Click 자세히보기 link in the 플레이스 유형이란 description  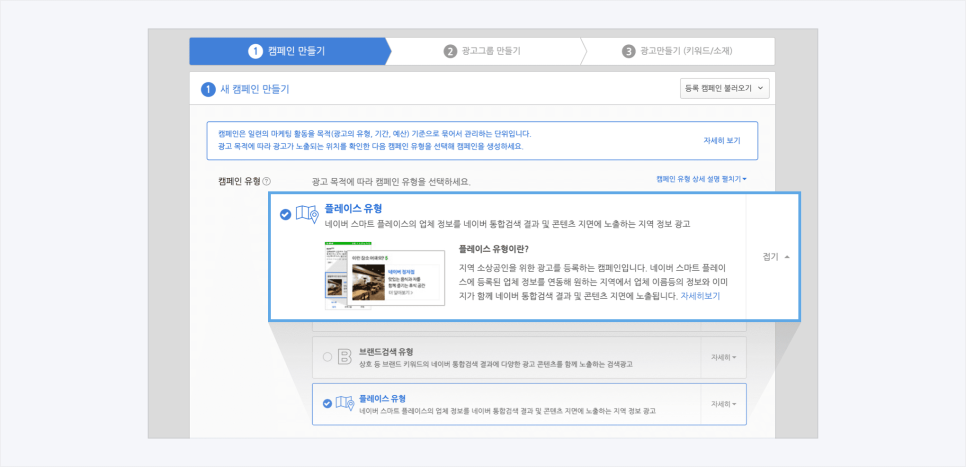700,296
